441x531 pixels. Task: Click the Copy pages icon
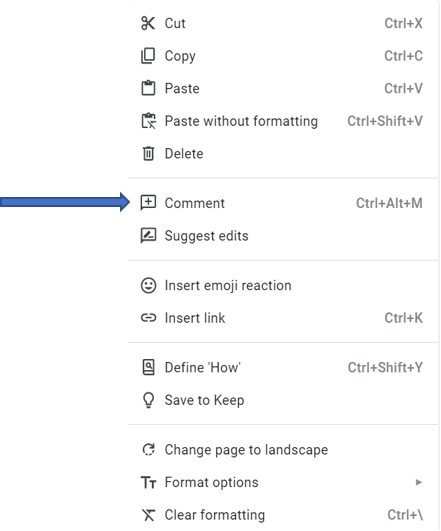[x=148, y=56]
